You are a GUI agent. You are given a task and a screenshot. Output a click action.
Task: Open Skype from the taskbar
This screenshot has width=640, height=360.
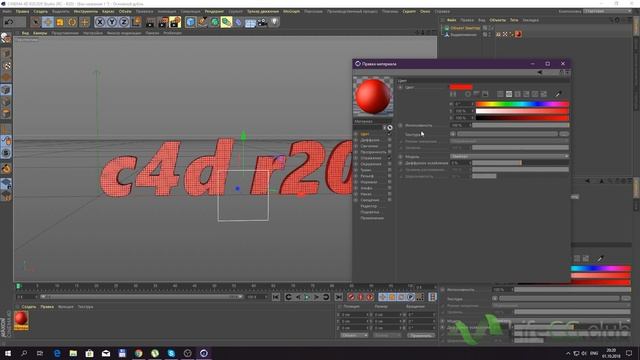(x=171, y=353)
